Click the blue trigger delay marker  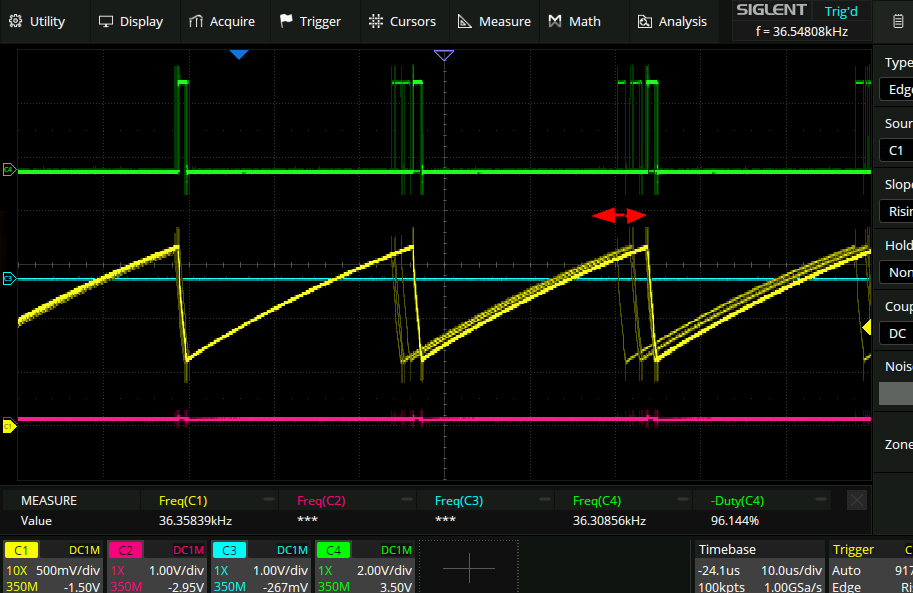coord(238,55)
